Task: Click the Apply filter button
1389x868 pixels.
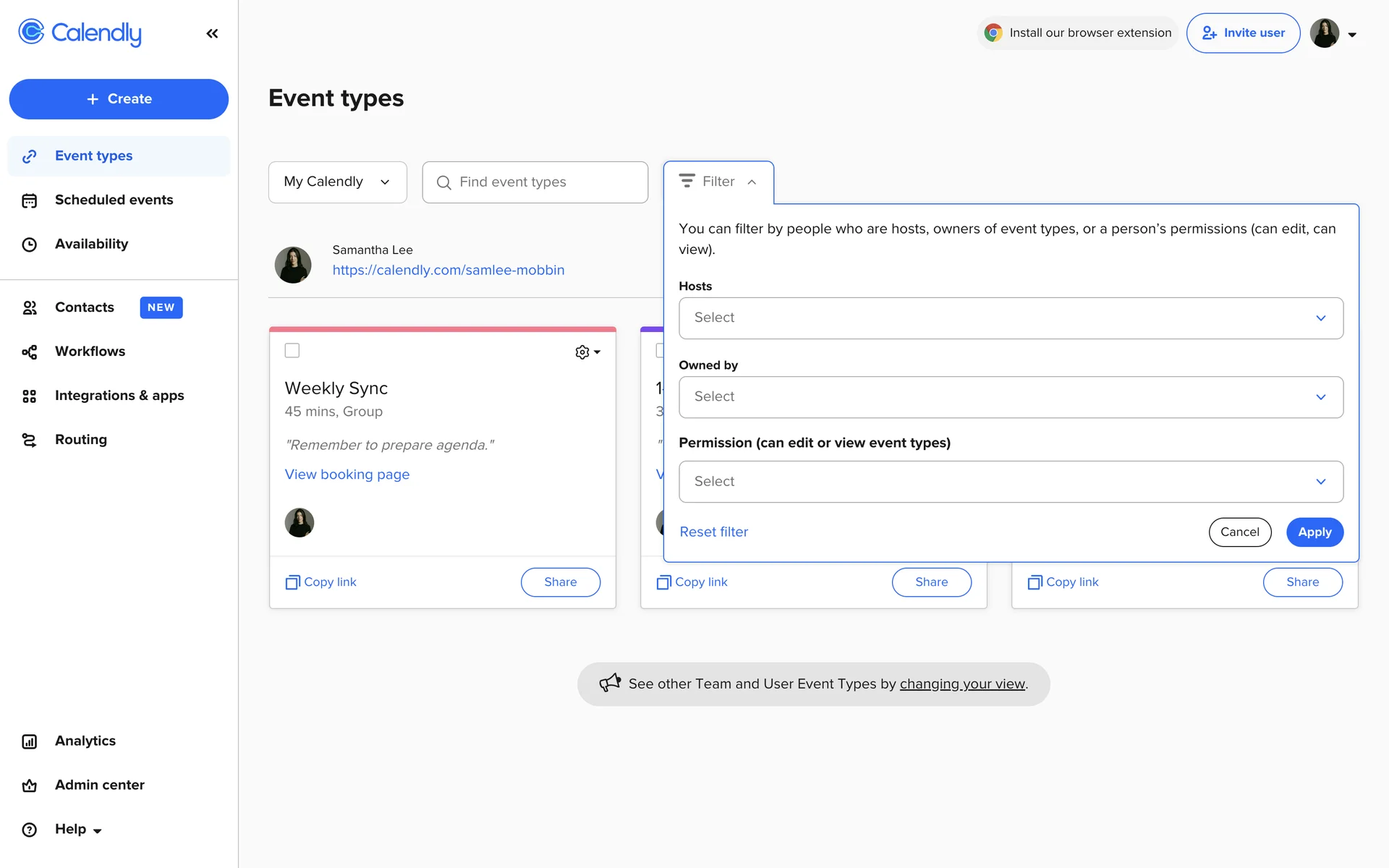Action: 1314,532
